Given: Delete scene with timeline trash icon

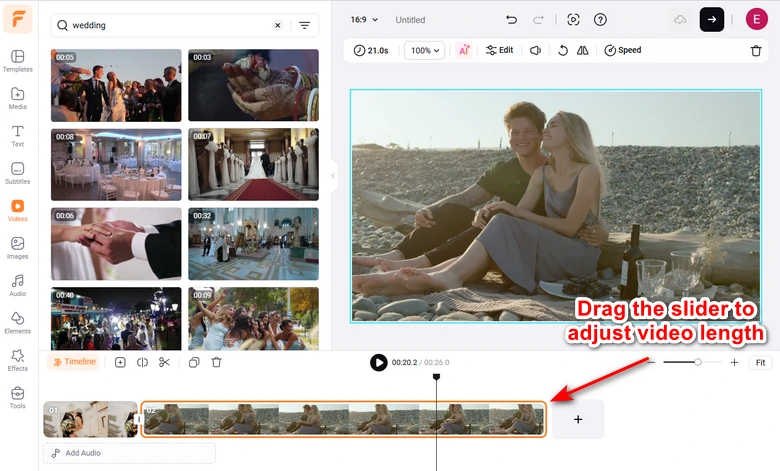Looking at the screenshot, I should click(216, 362).
